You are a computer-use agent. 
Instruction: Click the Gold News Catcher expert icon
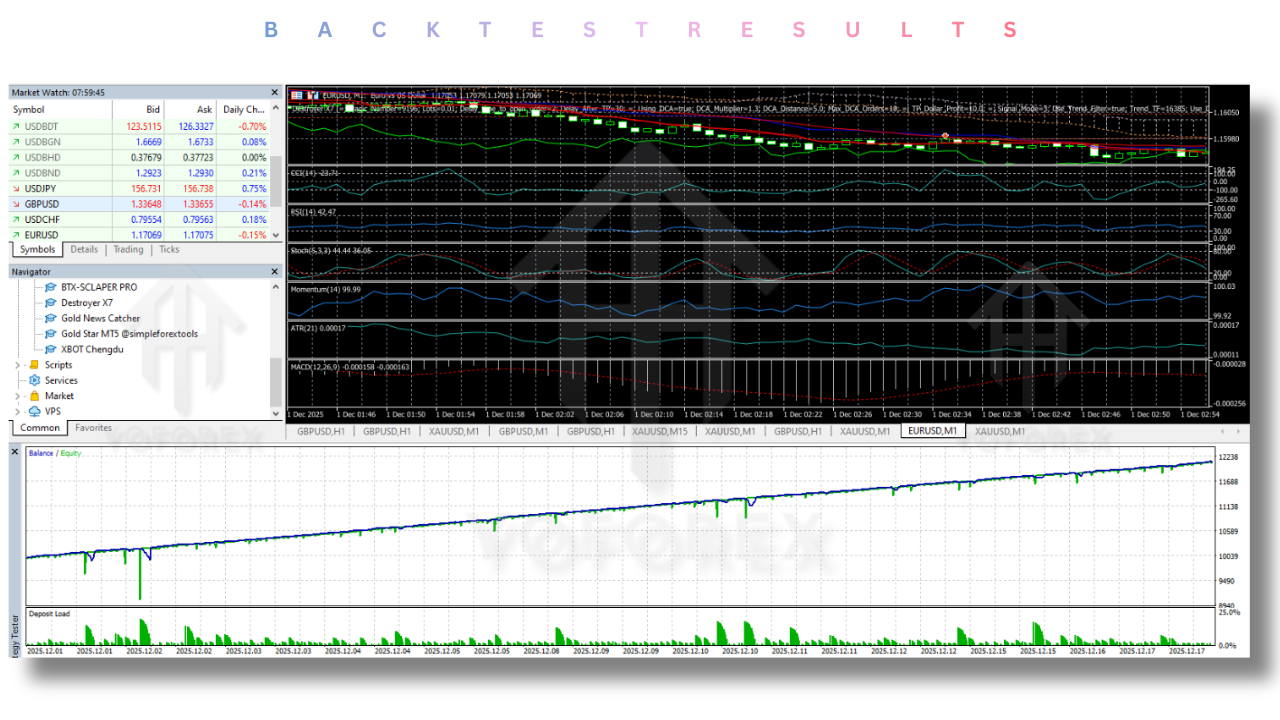tap(50, 318)
